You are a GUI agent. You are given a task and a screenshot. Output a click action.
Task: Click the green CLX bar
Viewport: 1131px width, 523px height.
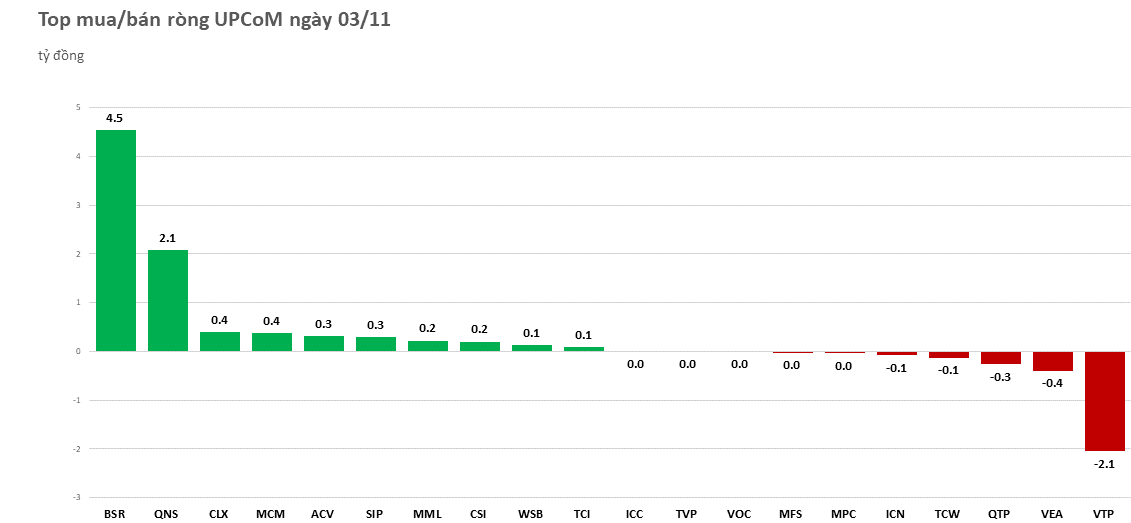click(x=220, y=341)
